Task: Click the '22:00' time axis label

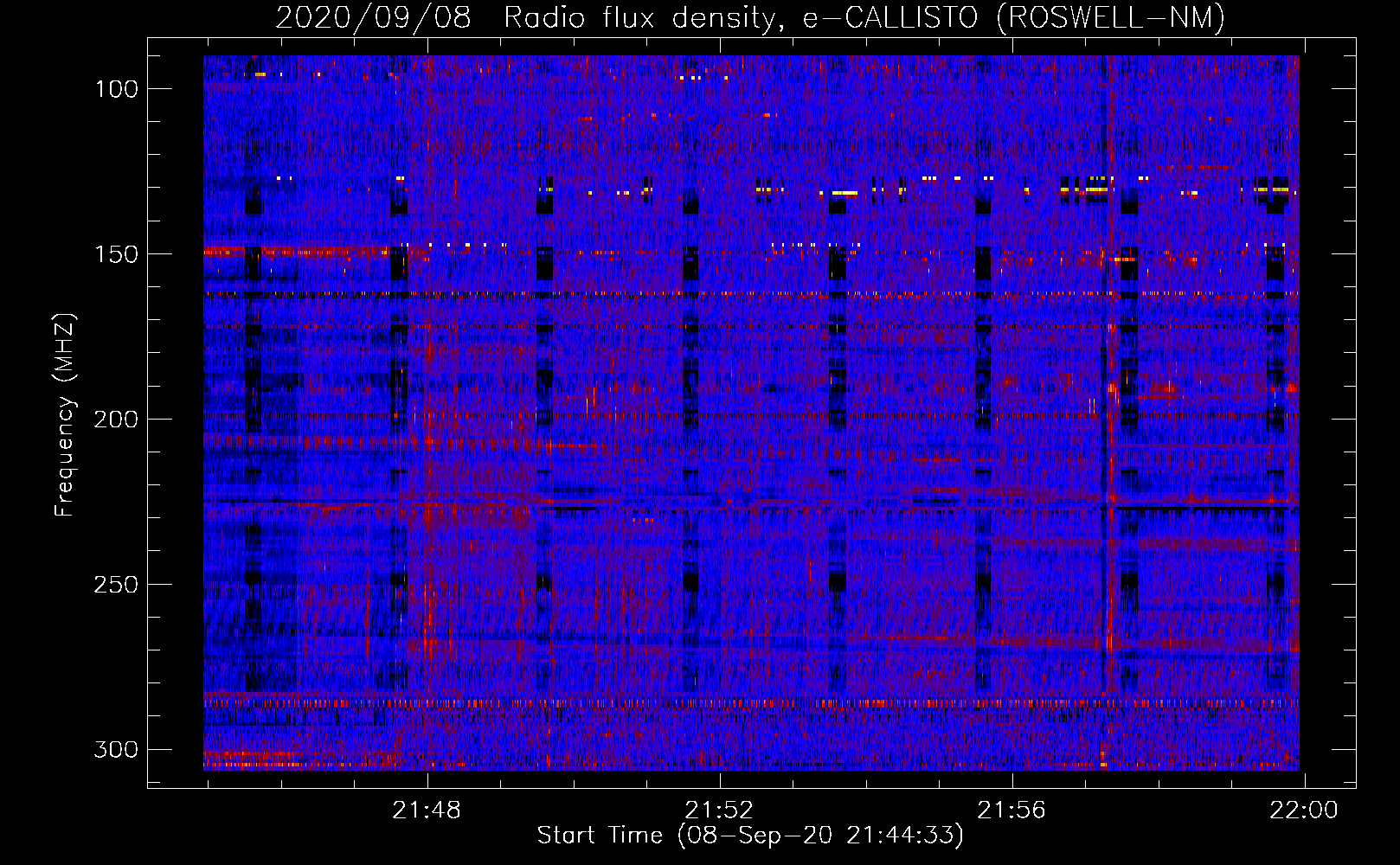Action: [1304, 811]
